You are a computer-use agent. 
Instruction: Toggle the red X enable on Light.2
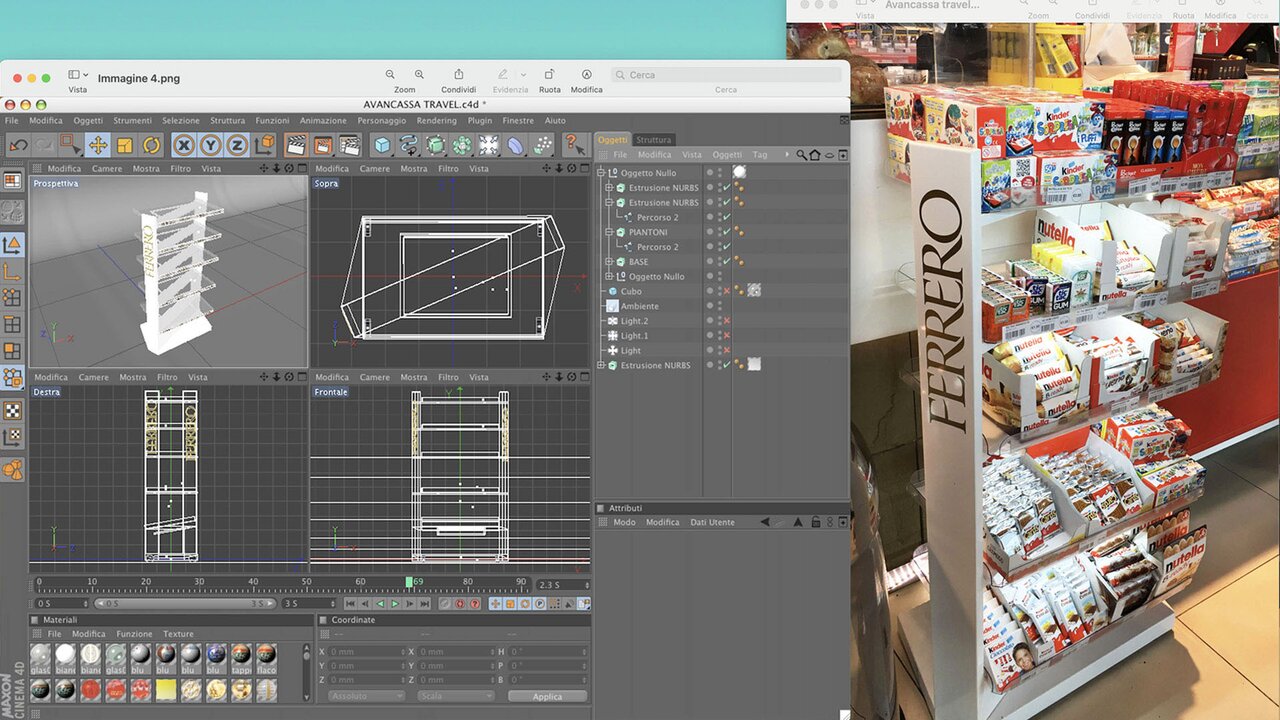click(x=727, y=321)
